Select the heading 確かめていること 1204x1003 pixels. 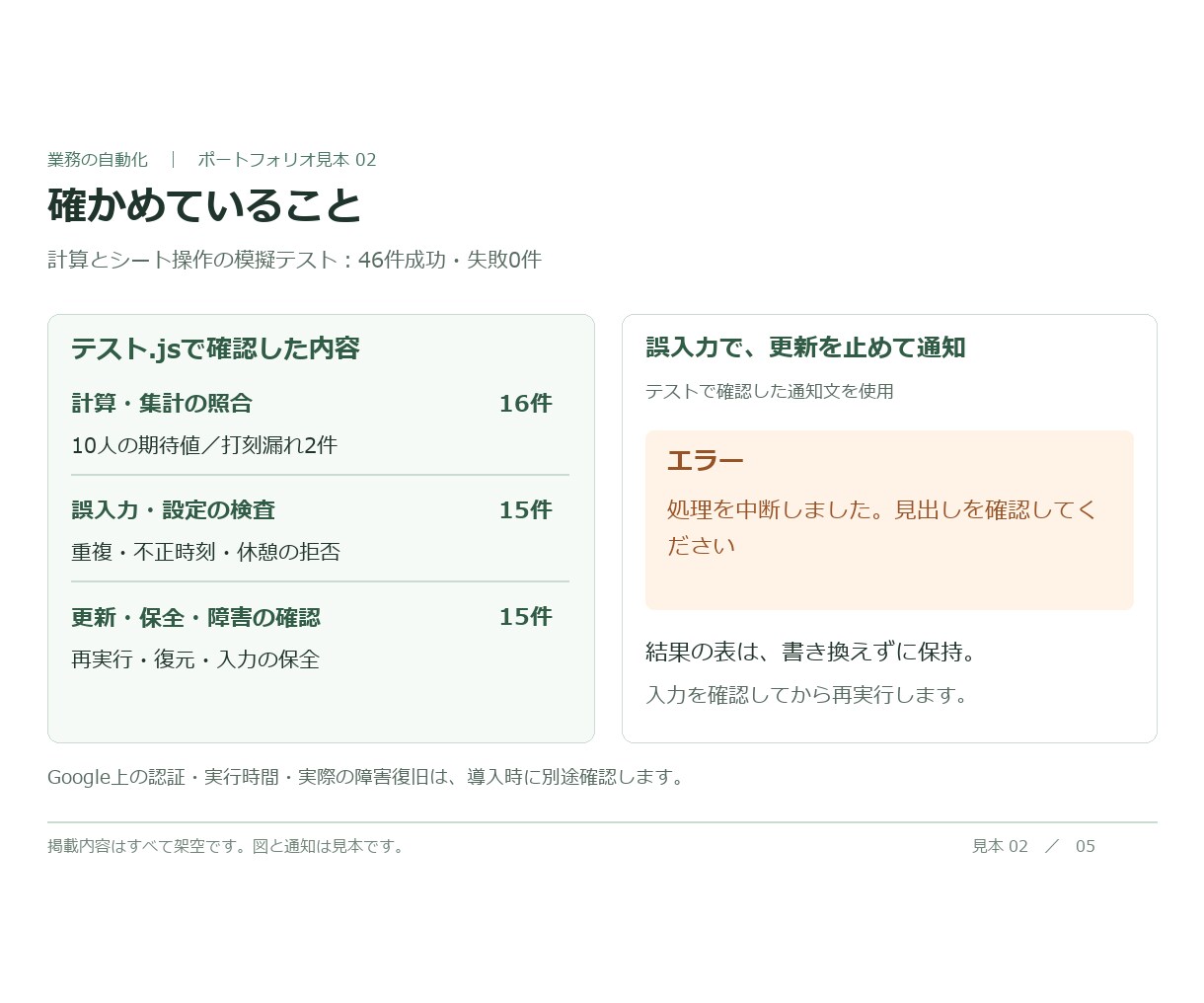[205, 205]
